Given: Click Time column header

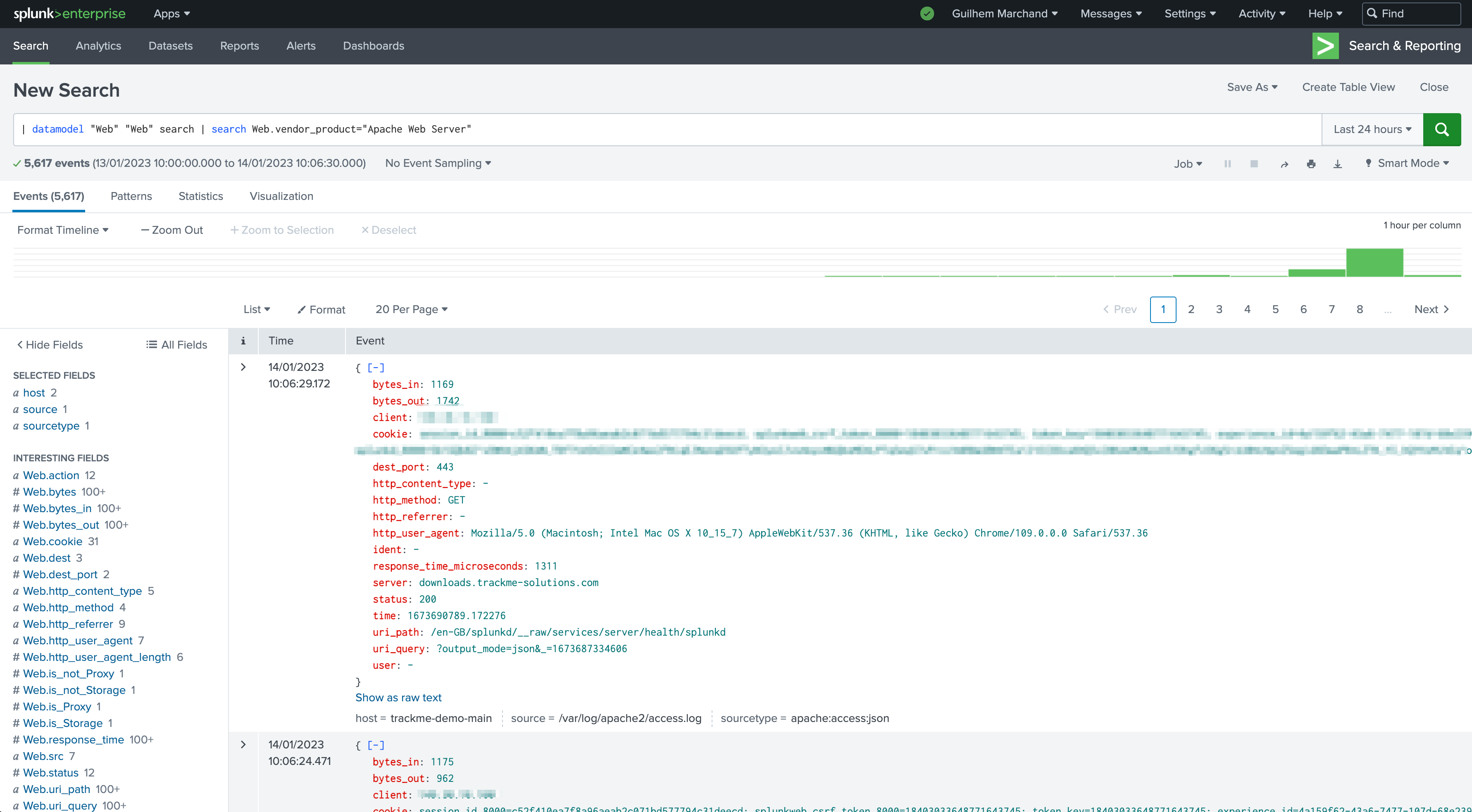Looking at the screenshot, I should pyautogui.click(x=281, y=341).
